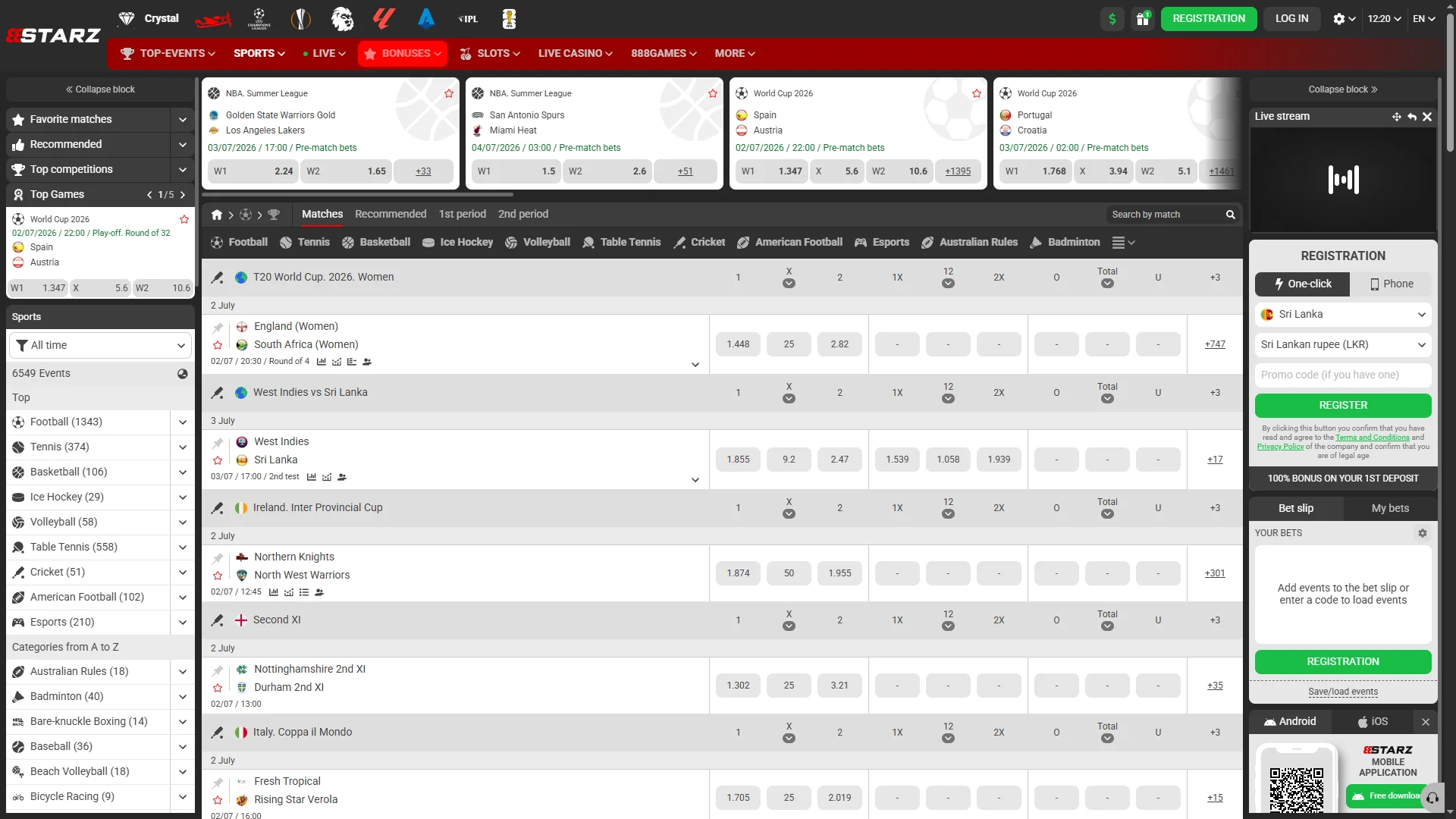This screenshot has height=819, width=1456.
Task: Select the Phone registration tab
Action: [1391, 284]
